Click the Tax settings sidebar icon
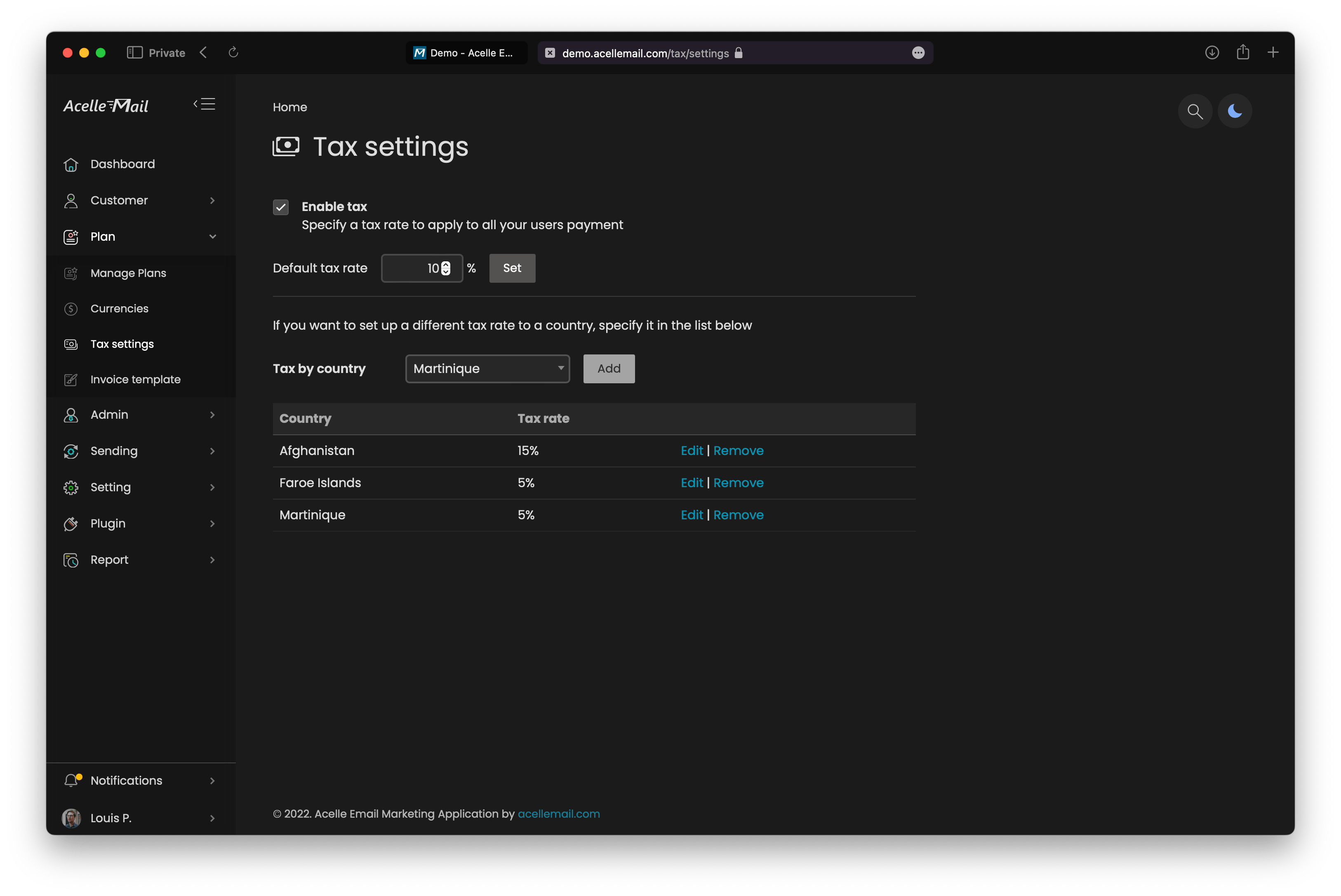This screenshot has height=896, width=1341. pyautogui.click(x=71, y=344)
